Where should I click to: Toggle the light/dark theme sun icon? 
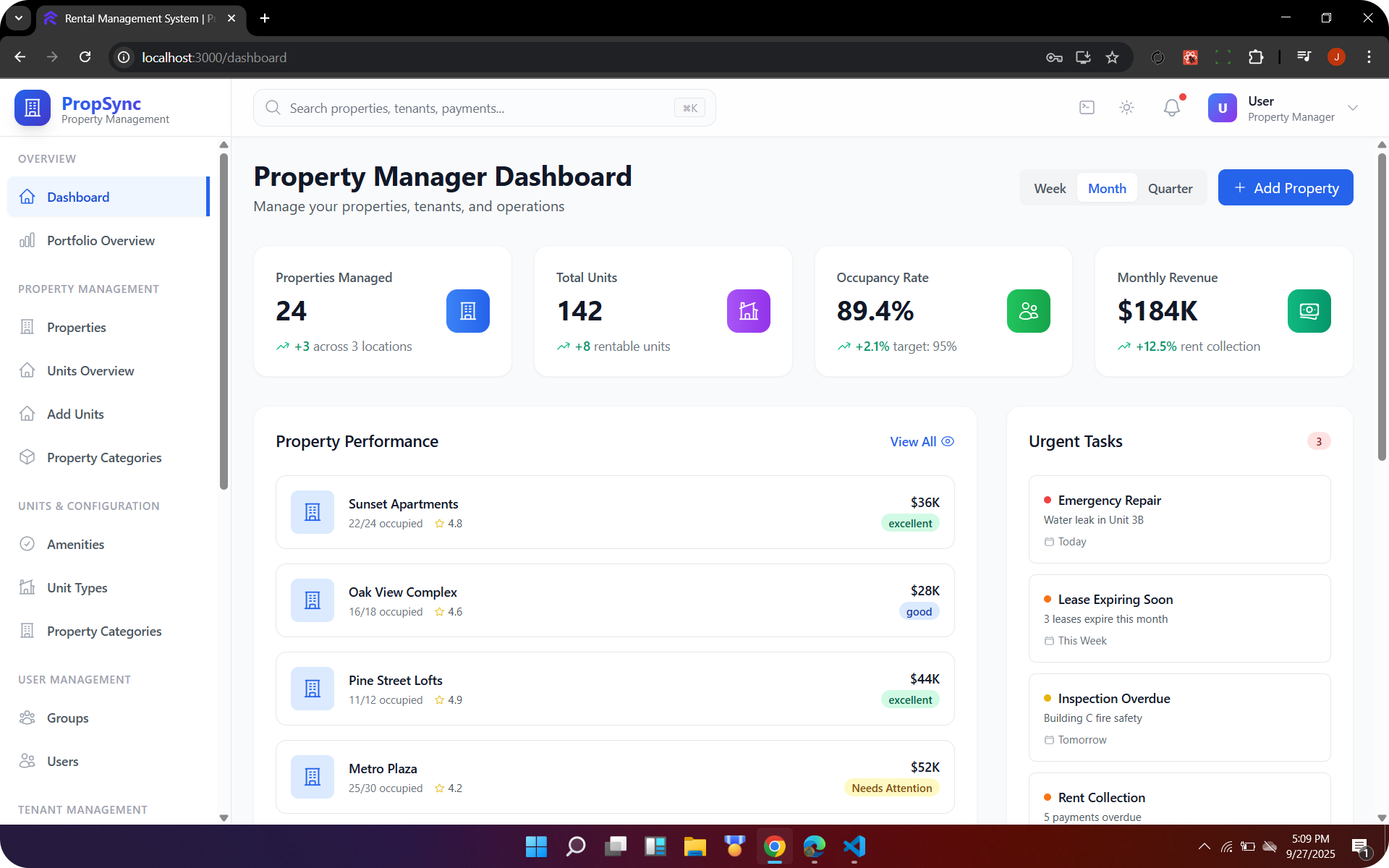tap(1126, 108)
